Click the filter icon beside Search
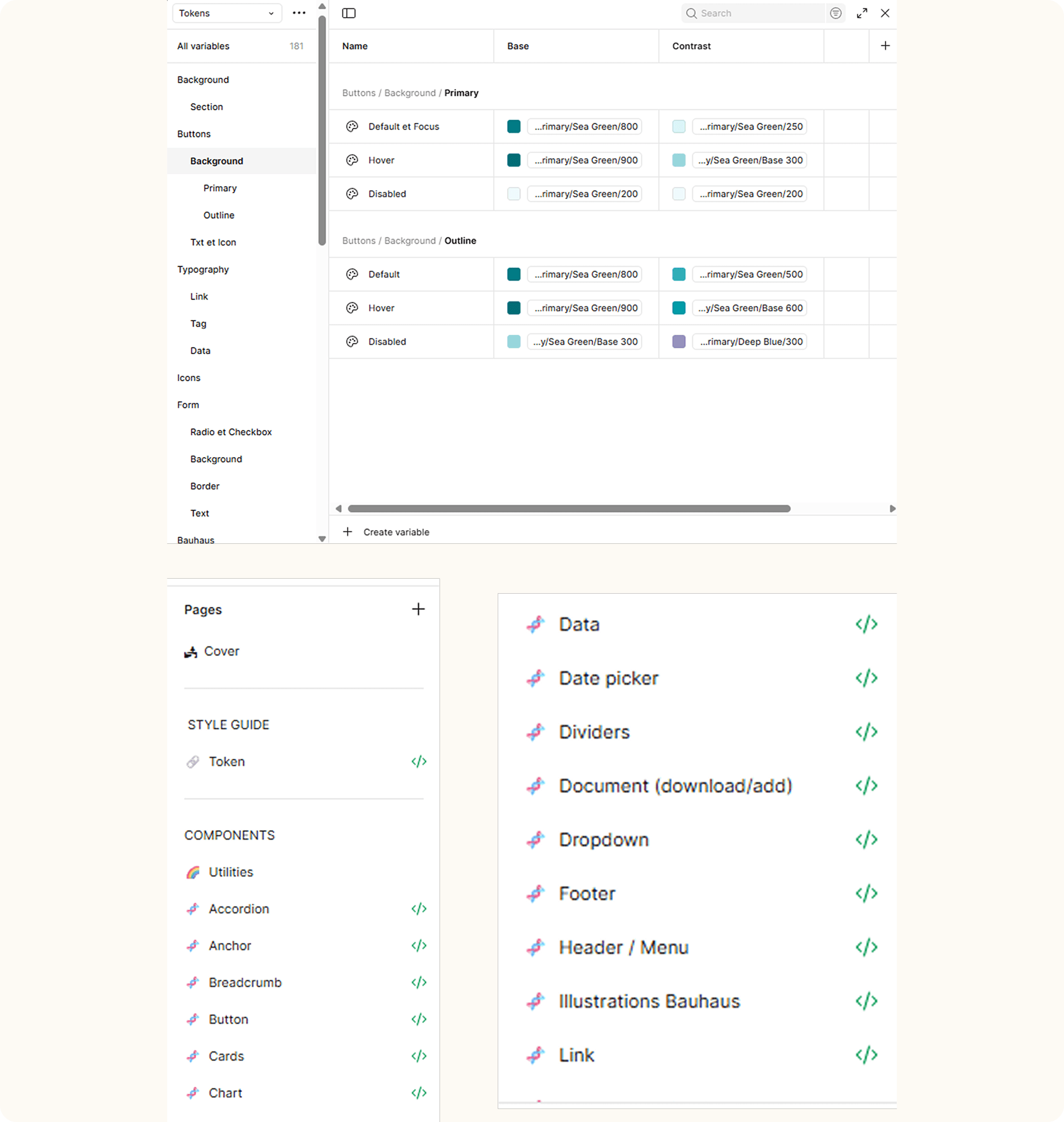Image resolution: width=1064 pixels, height=1122 pixels. [835, 13]
